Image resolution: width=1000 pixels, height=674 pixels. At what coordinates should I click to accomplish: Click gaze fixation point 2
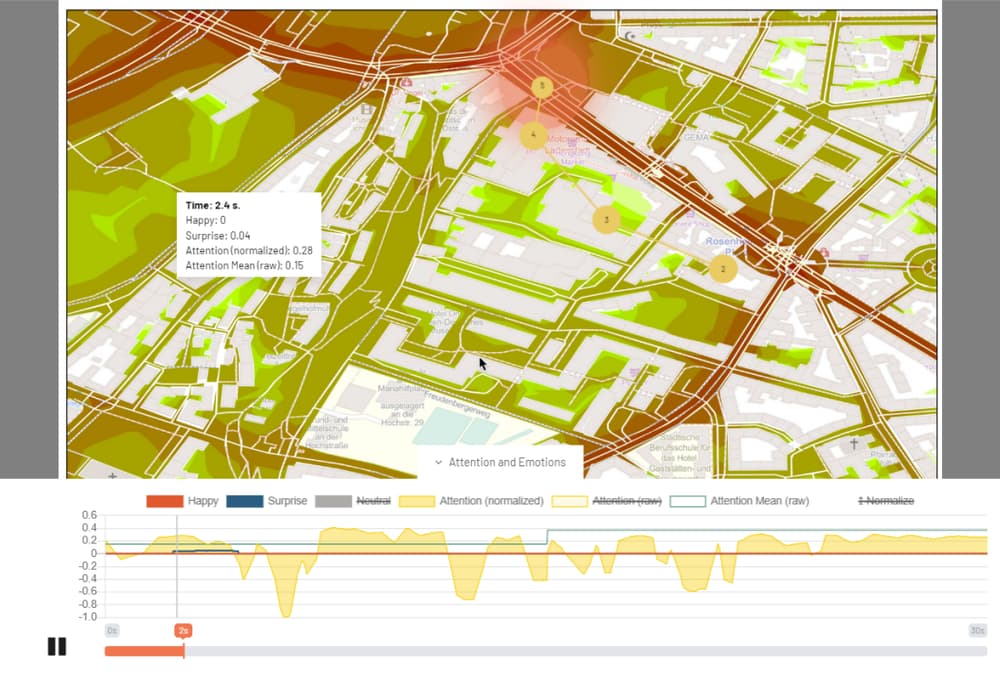tap(723, 268)
